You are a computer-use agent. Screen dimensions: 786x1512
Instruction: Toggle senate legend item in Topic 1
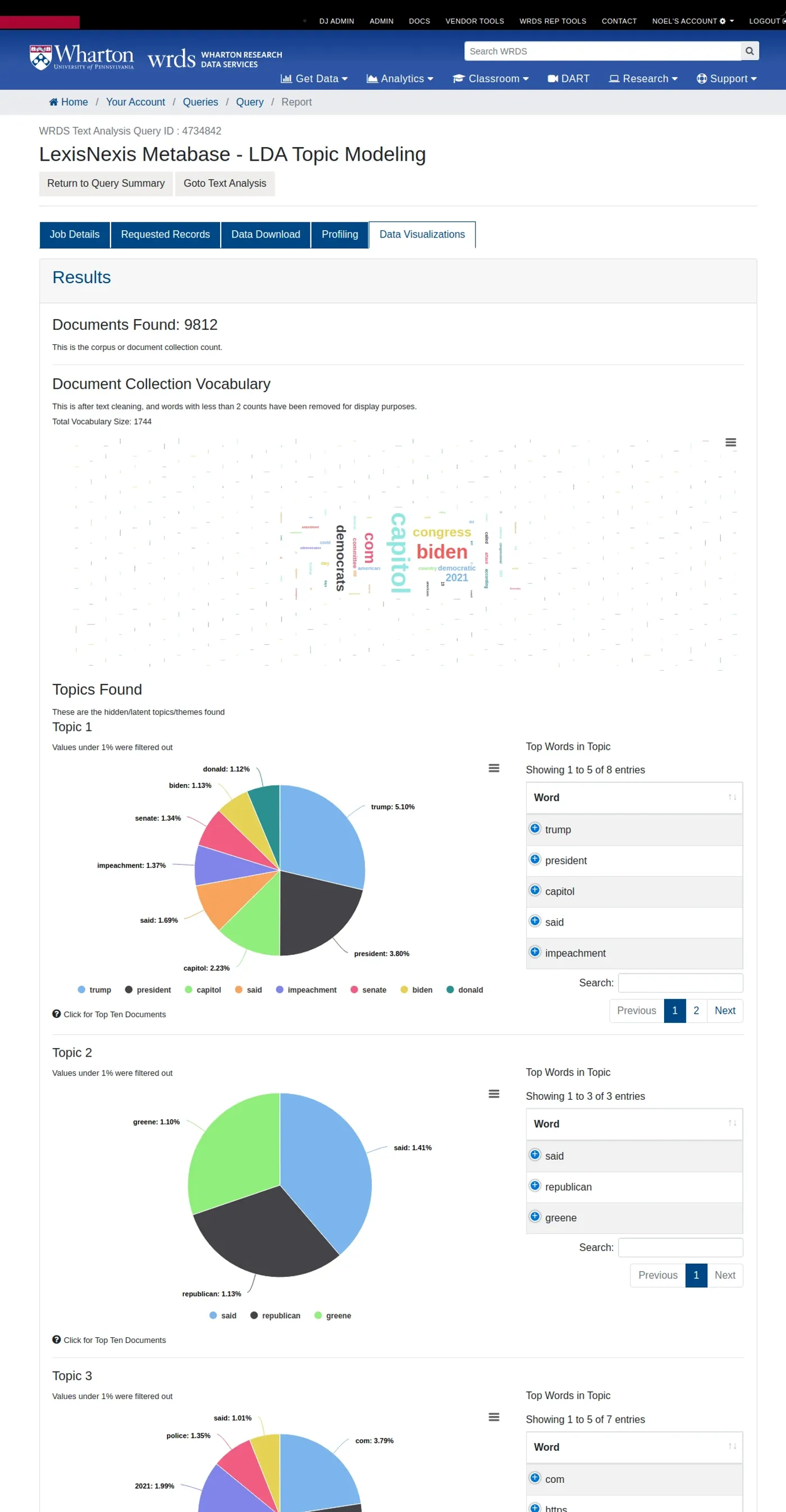click(368, 990)
